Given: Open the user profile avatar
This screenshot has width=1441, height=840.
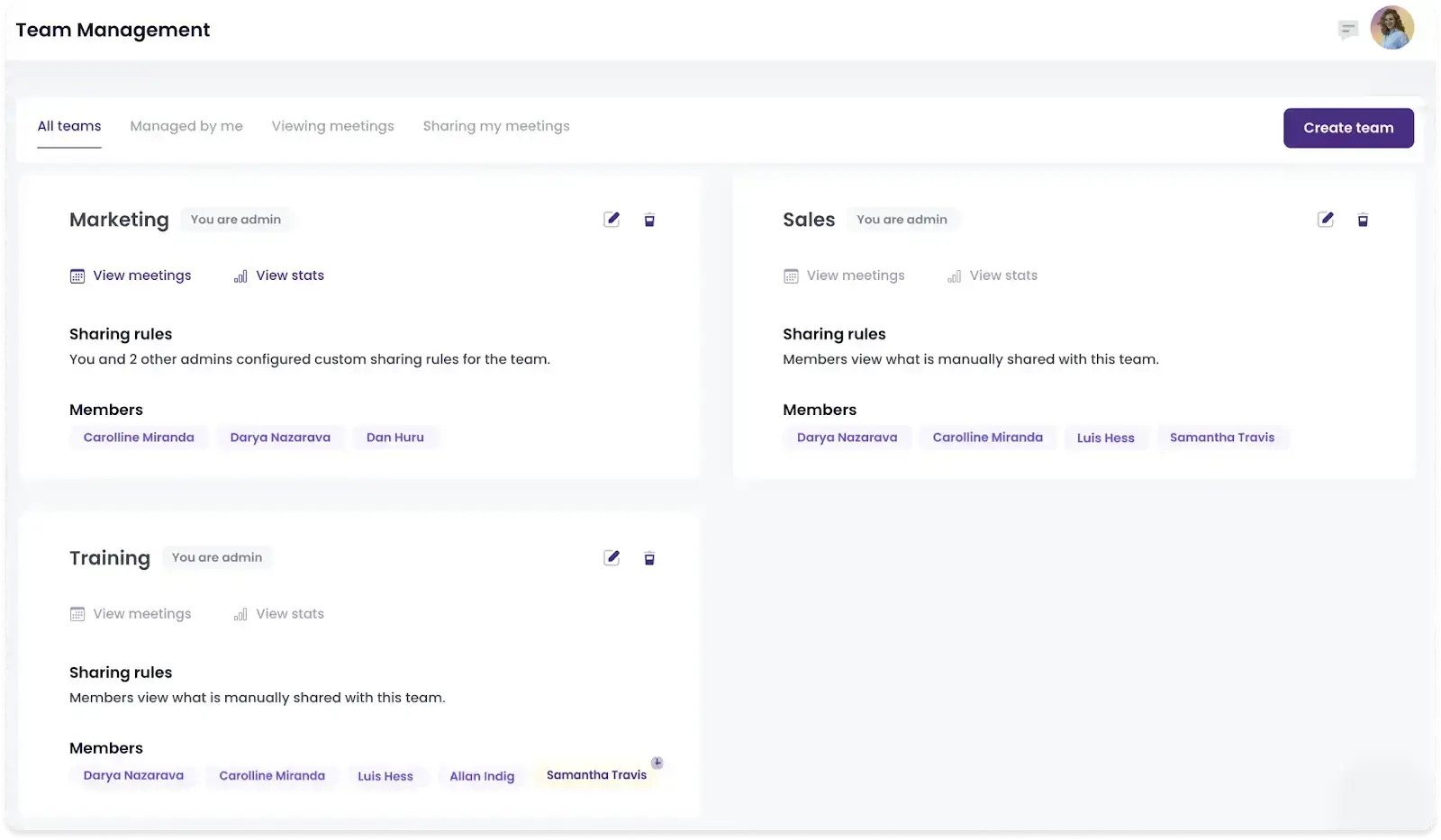Looking at the screenshot, I should coord(1391,29).
